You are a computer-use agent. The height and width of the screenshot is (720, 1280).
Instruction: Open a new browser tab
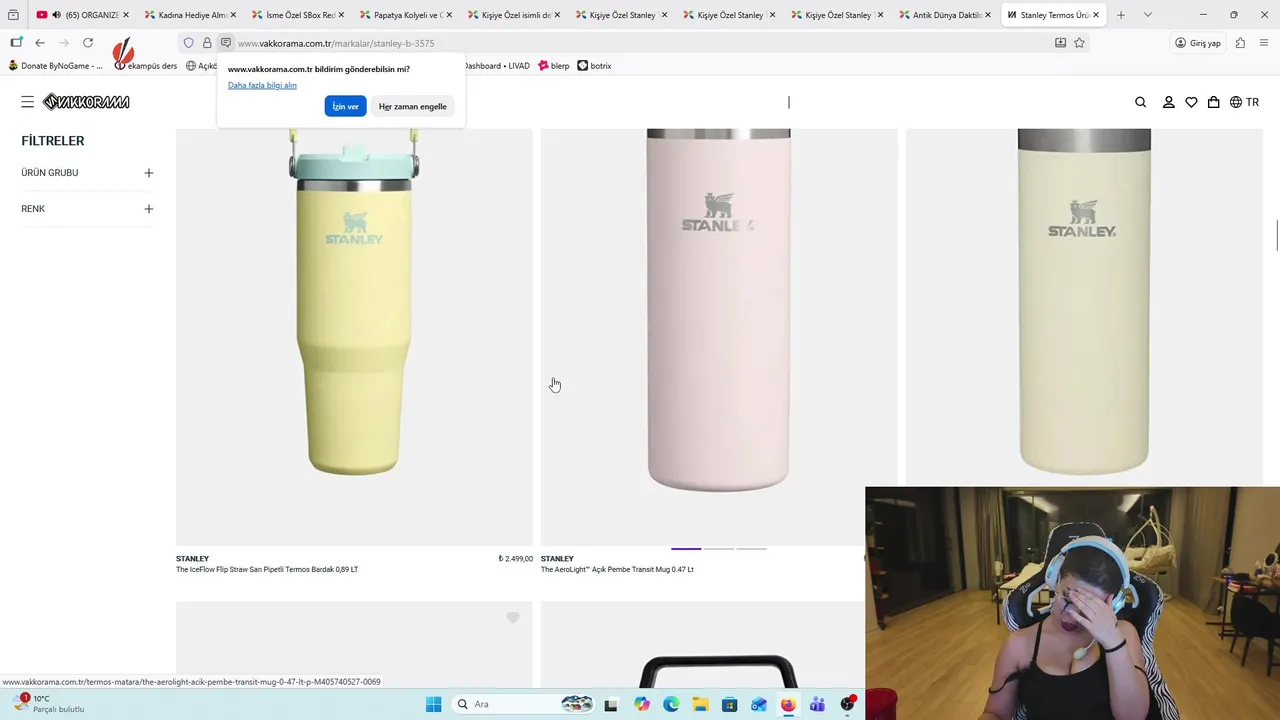tap(1120, 15)
